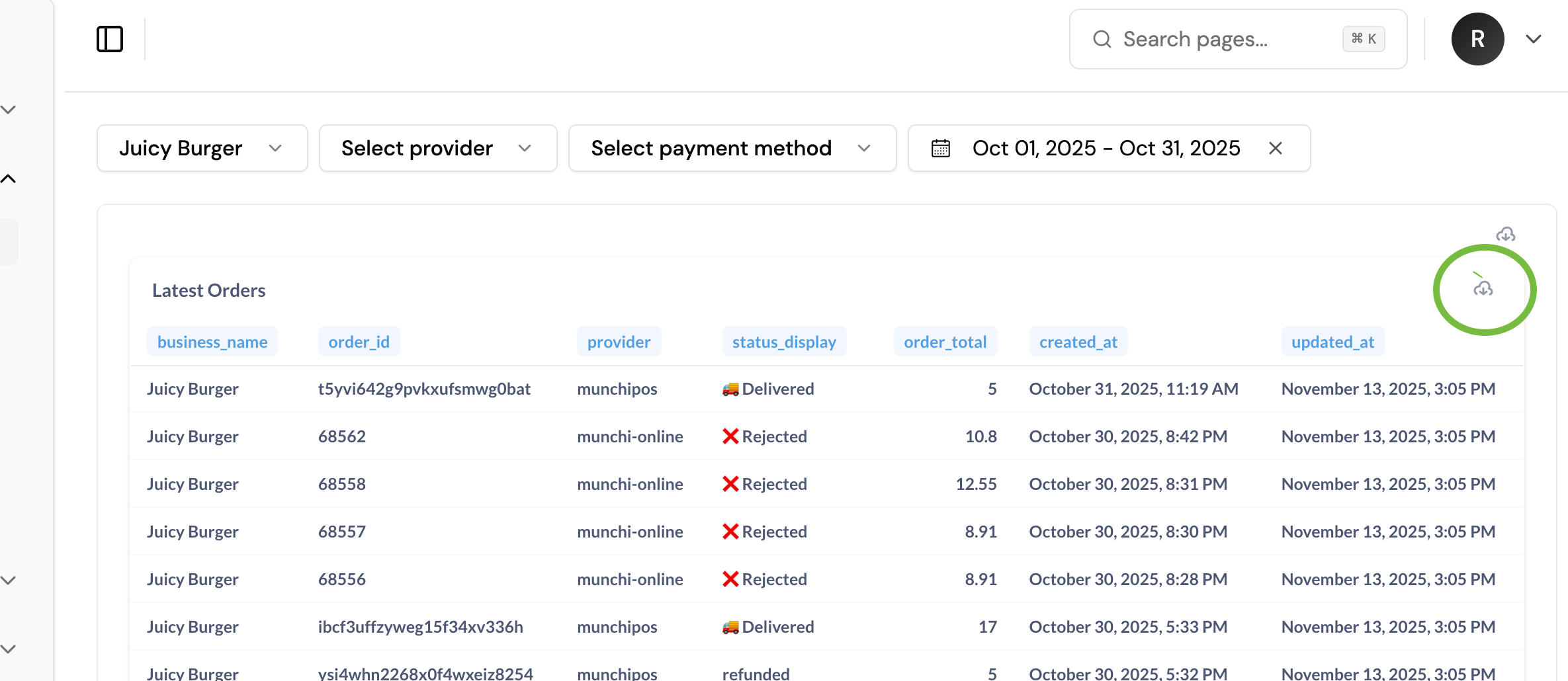The width and height of the screenshot is (1568, 681).
Task: Select order id 68558
Action: point(342,484)
